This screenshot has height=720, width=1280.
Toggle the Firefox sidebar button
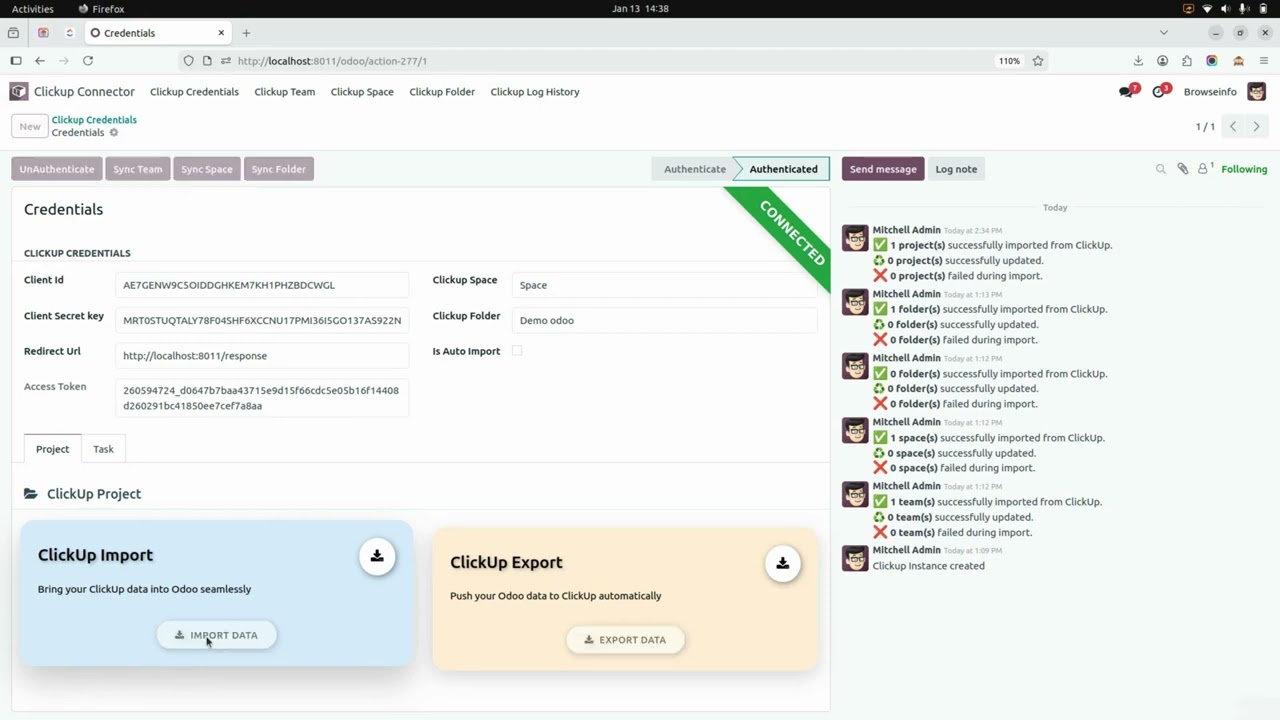pos(16,61)
